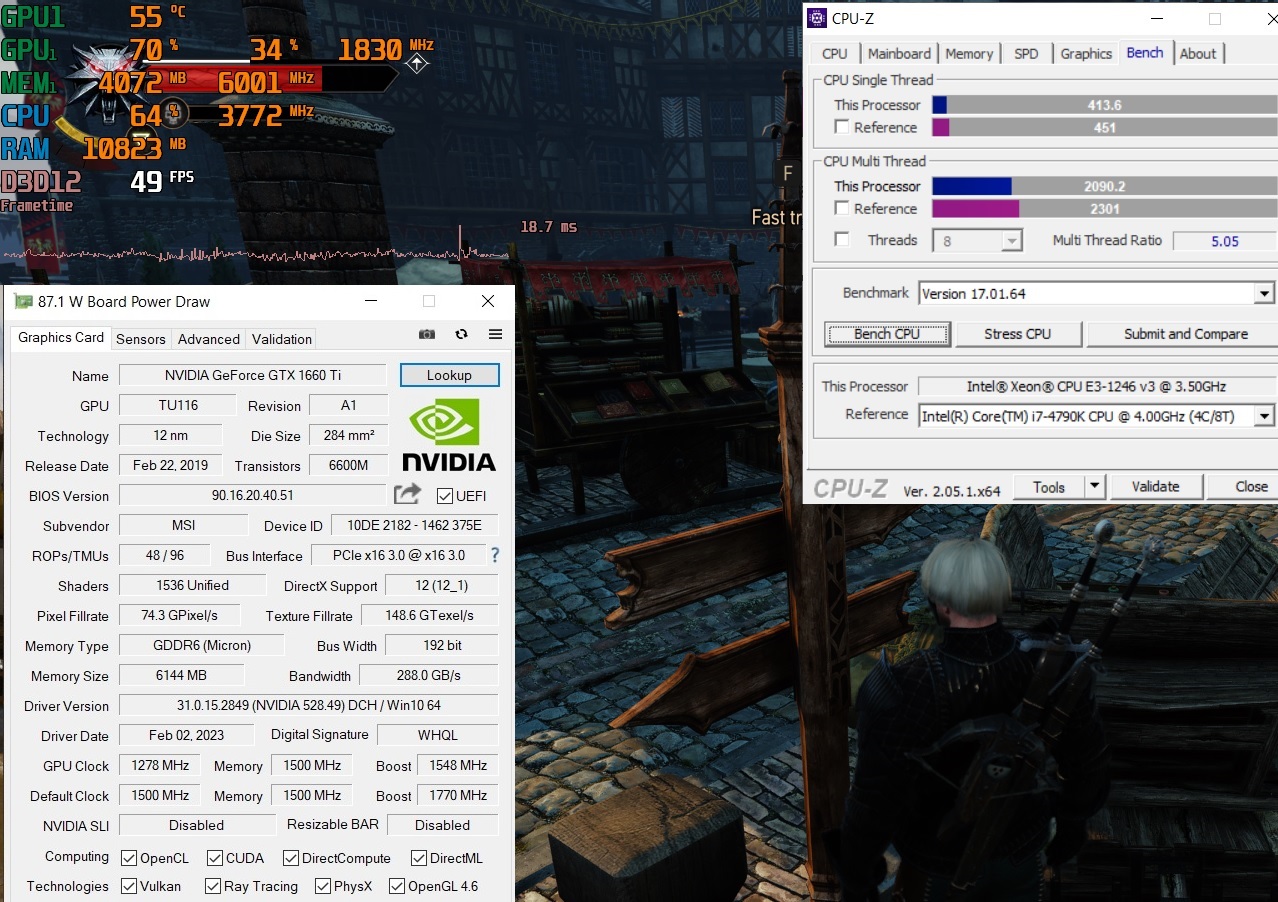Image resolution: width=1278 pixels, height=902 pixels.
Task: Enable Reference checkbox under CPU Multi Thread
Action: coord(842,208)
